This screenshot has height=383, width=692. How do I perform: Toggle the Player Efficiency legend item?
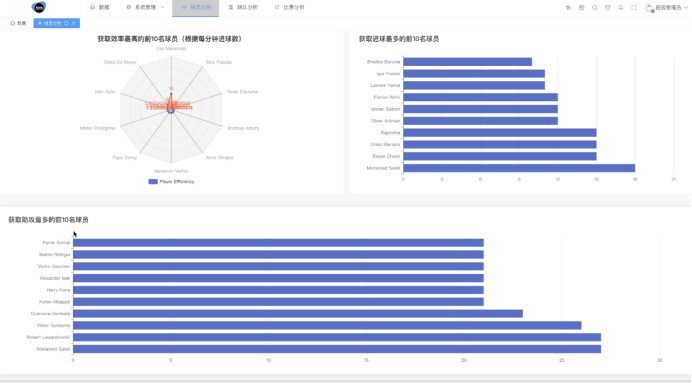[x=171, y=181]
